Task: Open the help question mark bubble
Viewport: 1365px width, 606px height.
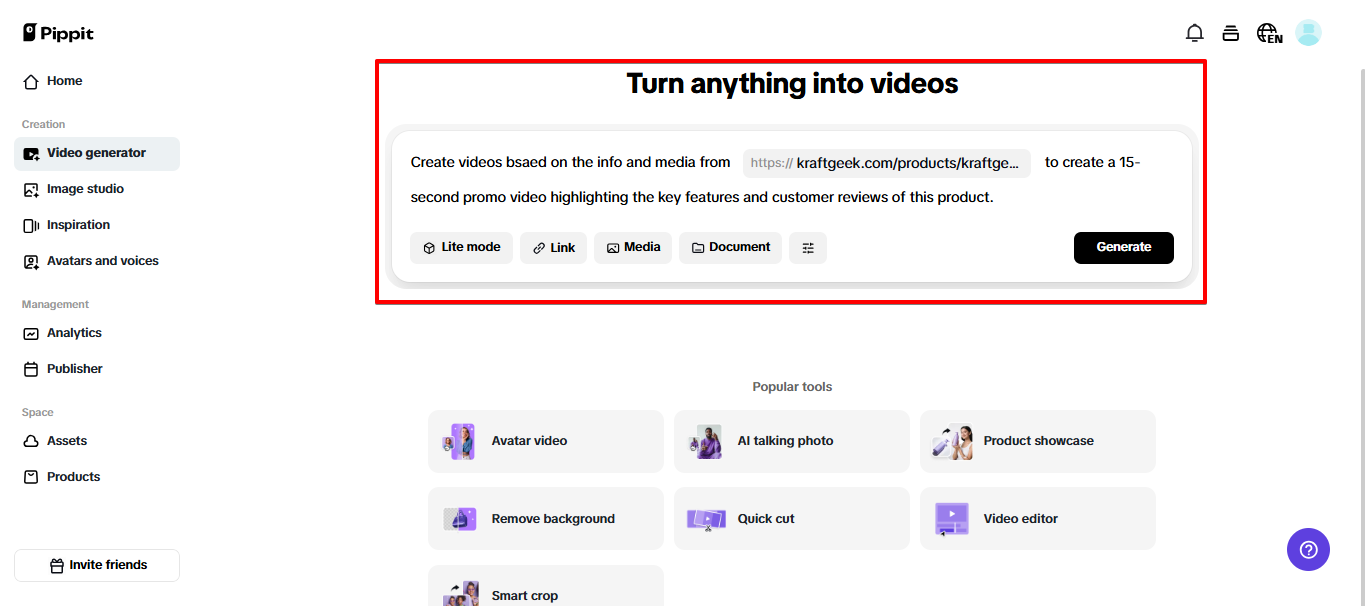Action: pos(1308,549)
